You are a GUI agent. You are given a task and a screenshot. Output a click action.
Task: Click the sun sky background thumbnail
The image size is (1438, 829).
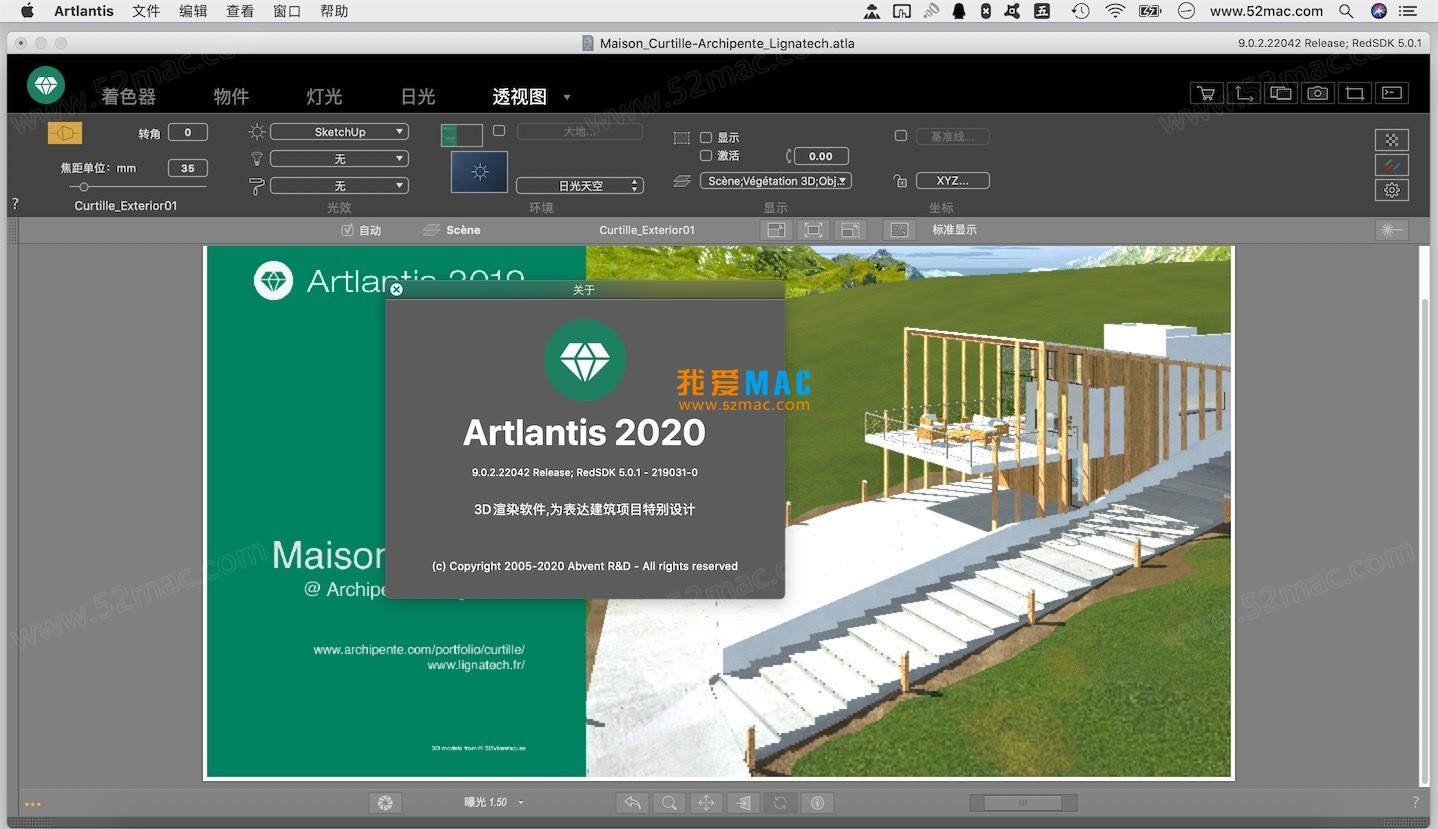point(479,172)
